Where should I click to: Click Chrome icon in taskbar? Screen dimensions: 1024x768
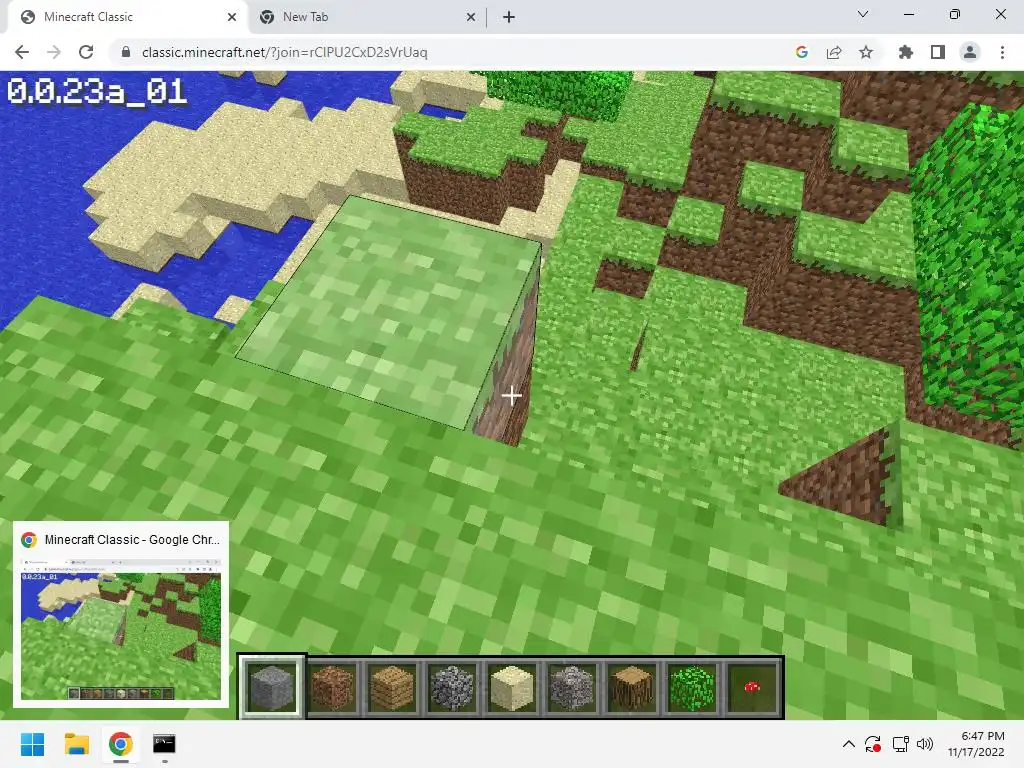coord(121,744)
